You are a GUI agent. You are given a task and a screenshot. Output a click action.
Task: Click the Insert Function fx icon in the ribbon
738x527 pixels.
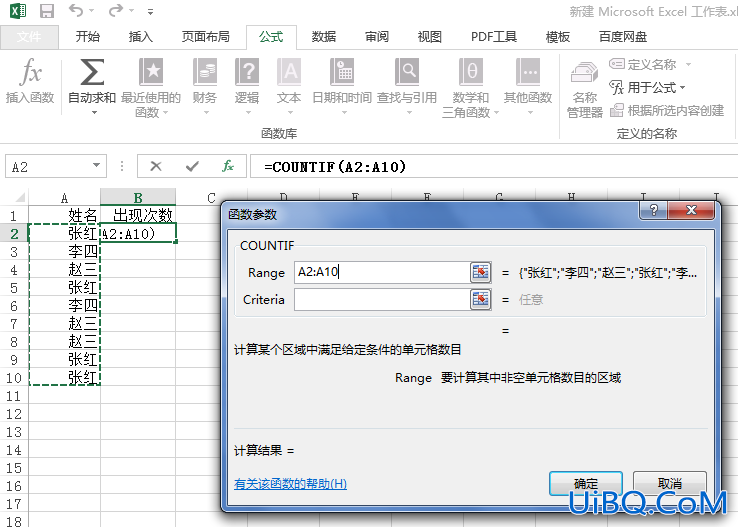(30, 72)
